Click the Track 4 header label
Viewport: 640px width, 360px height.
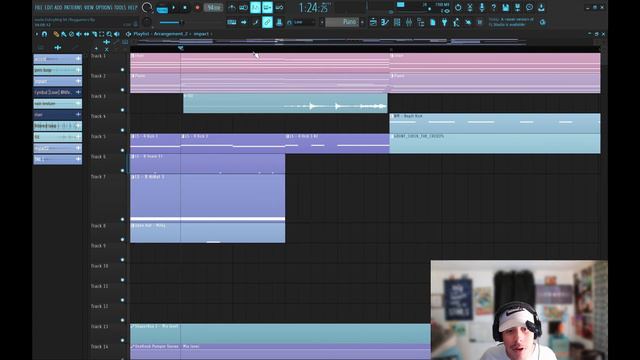click(98, 116)
